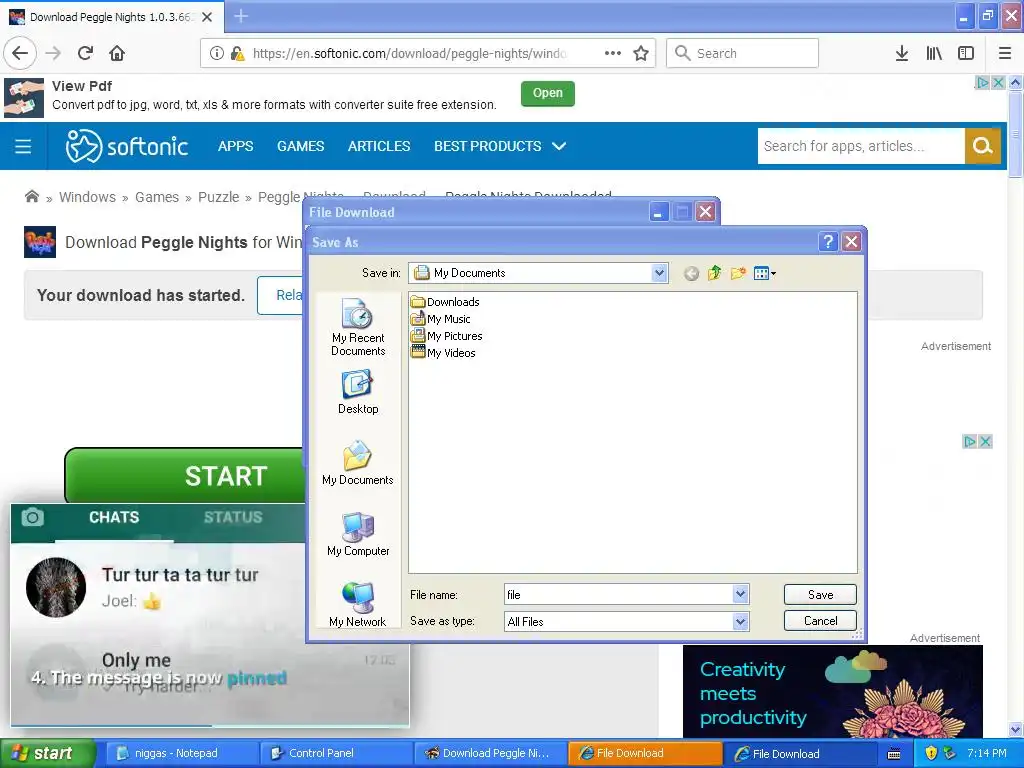Click page scrollbar down arrow
Screen dimensions: 1024x768
pyautogui.click(x=1015, y=729)
